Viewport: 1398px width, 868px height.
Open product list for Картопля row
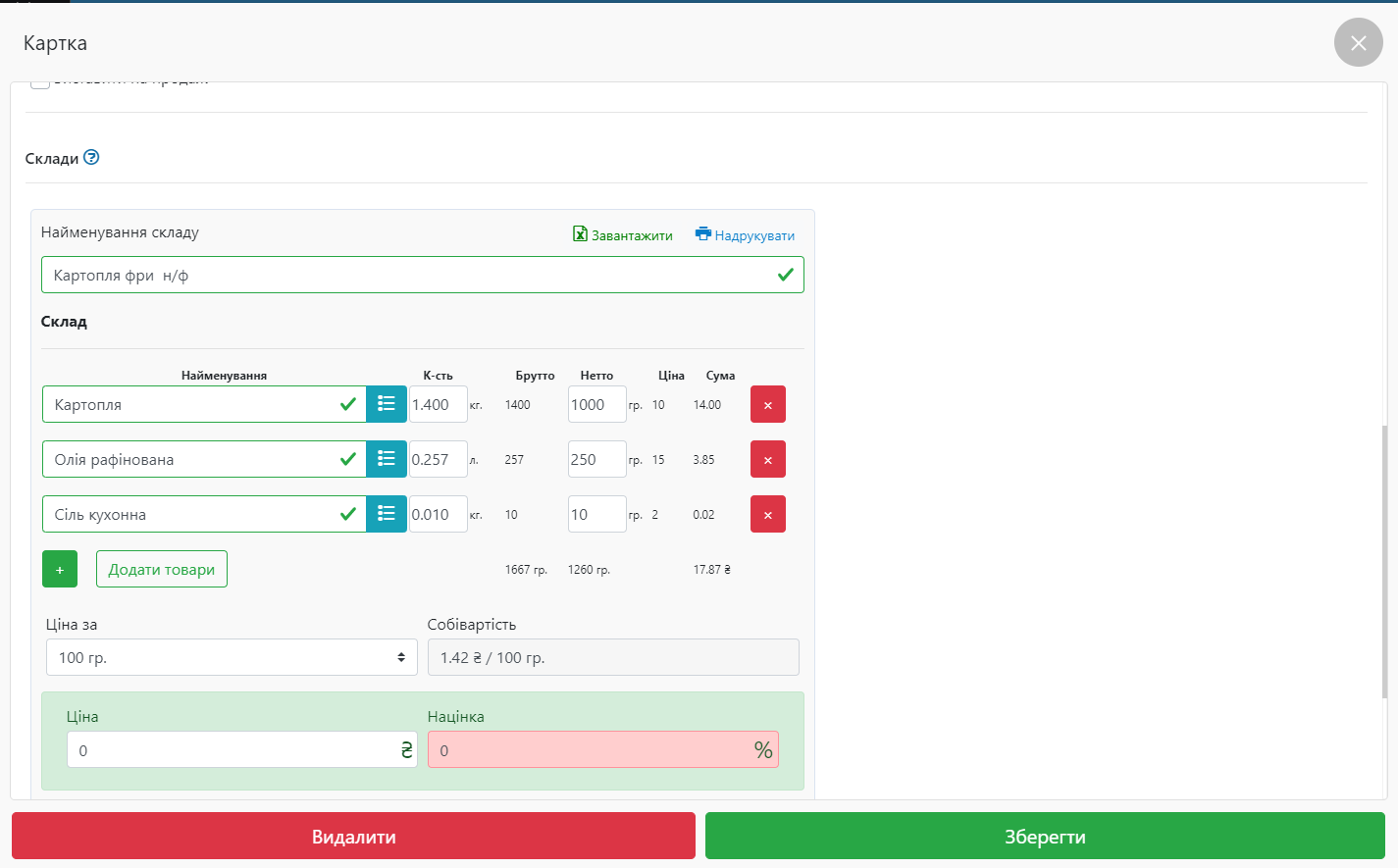click(387, 404)
